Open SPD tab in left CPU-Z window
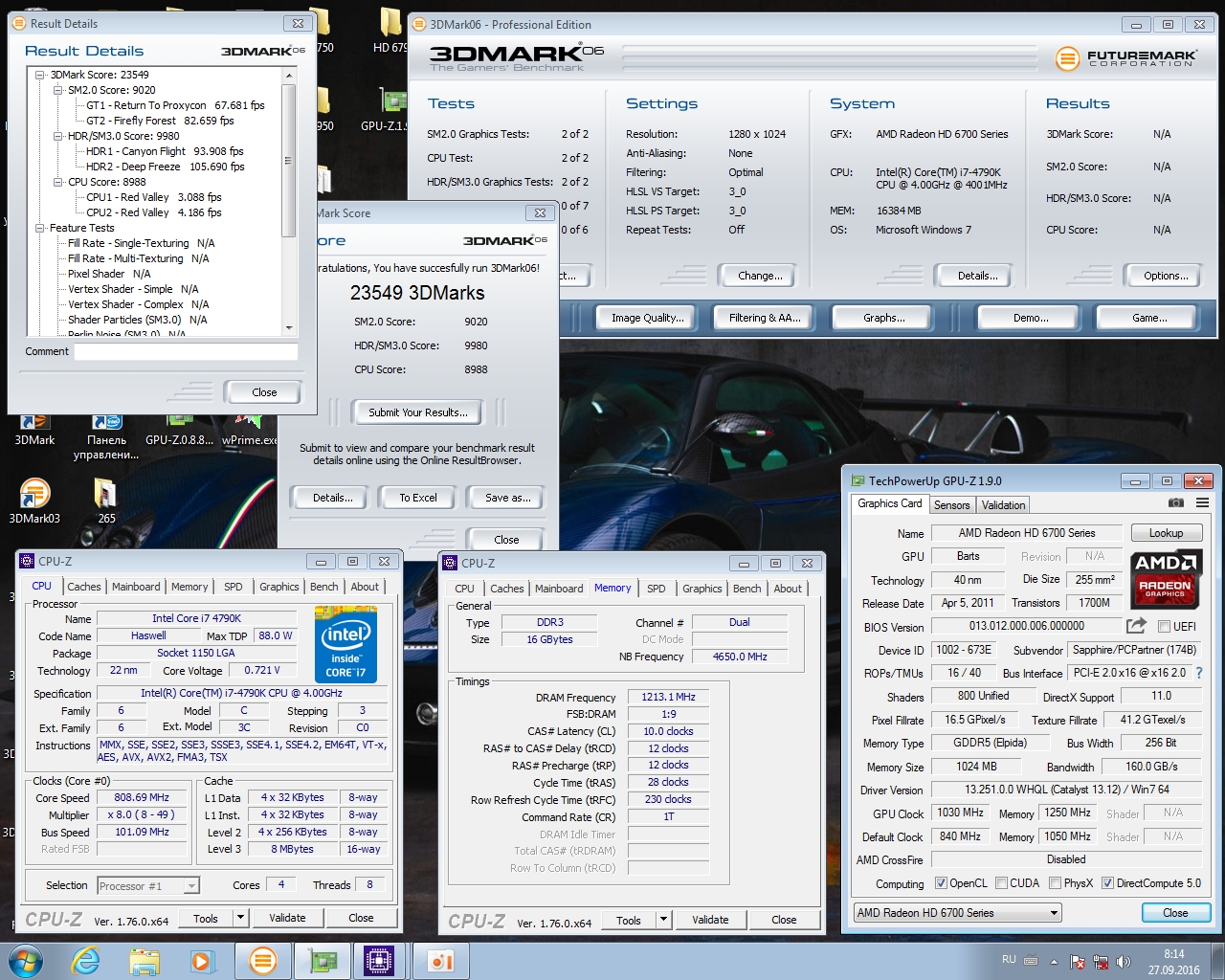Image resolution: width=1225 pixels, height=980 pixels. pyautogui.click(x=233, y=587)
